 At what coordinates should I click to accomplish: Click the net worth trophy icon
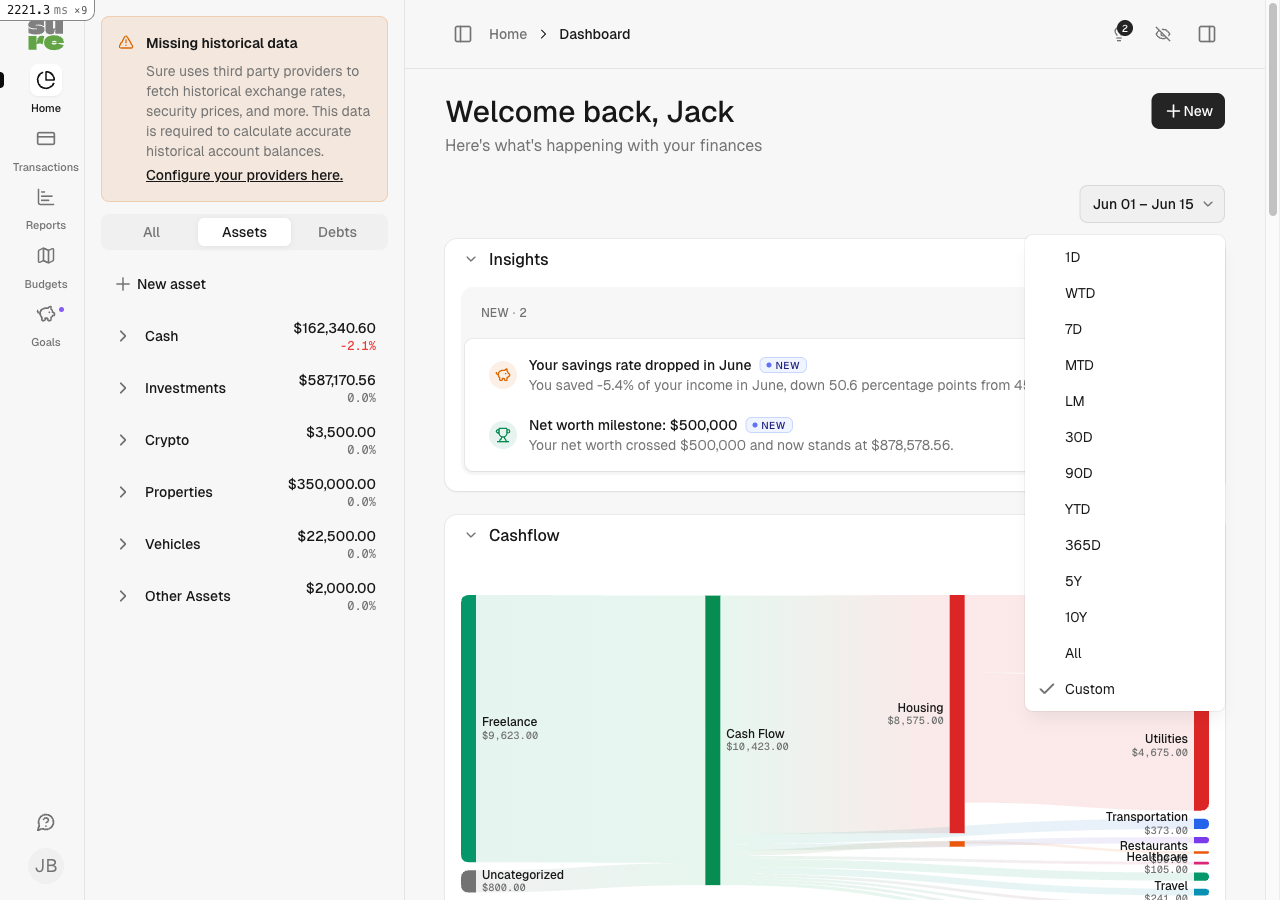click(502, 435)
